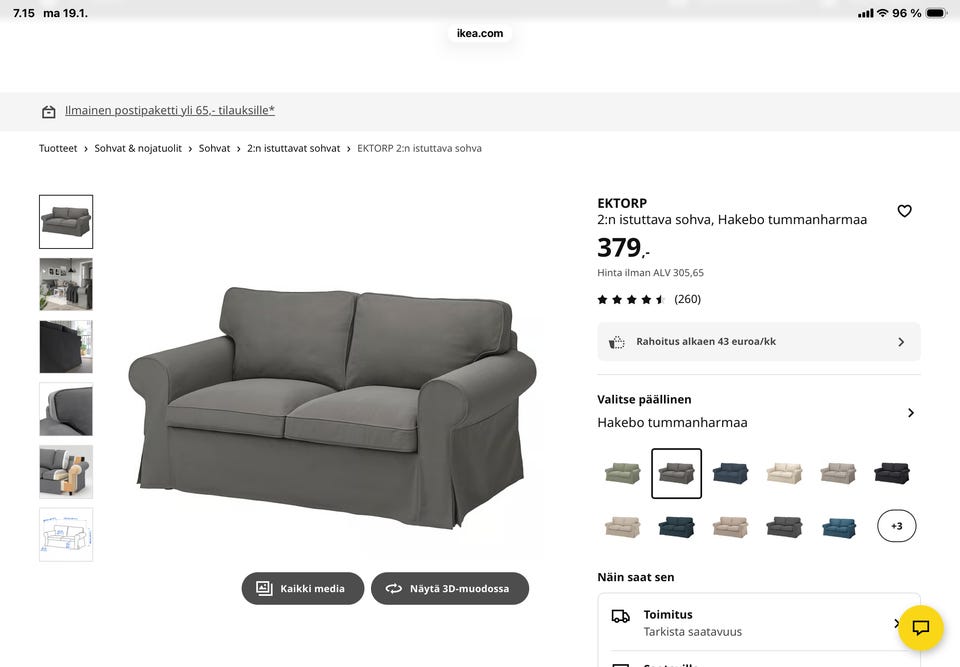Viewport: 960px width, 667px height.
Task: Go to Sohvat & nojatuolit breadcrumb
Action: 138,148
